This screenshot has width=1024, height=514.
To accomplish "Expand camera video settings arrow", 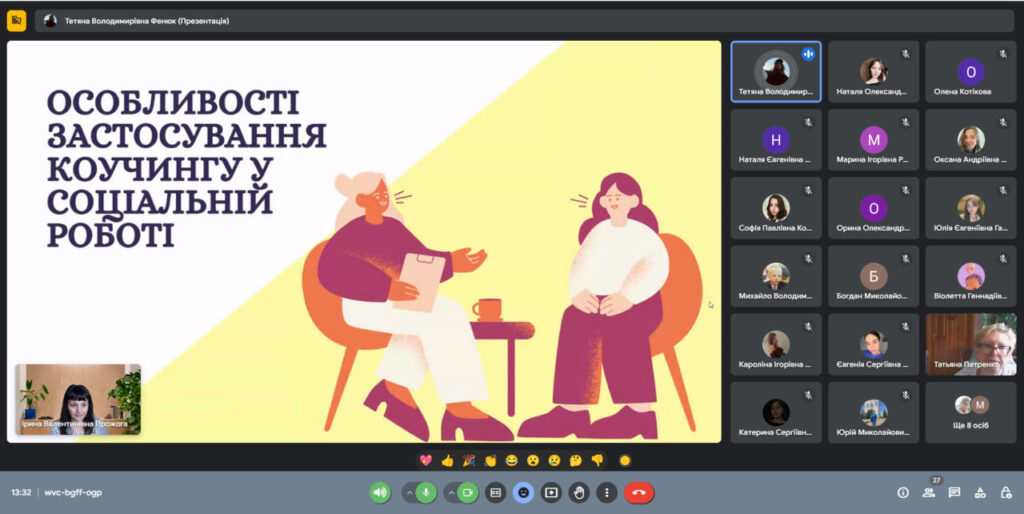I will click(450, 492).
